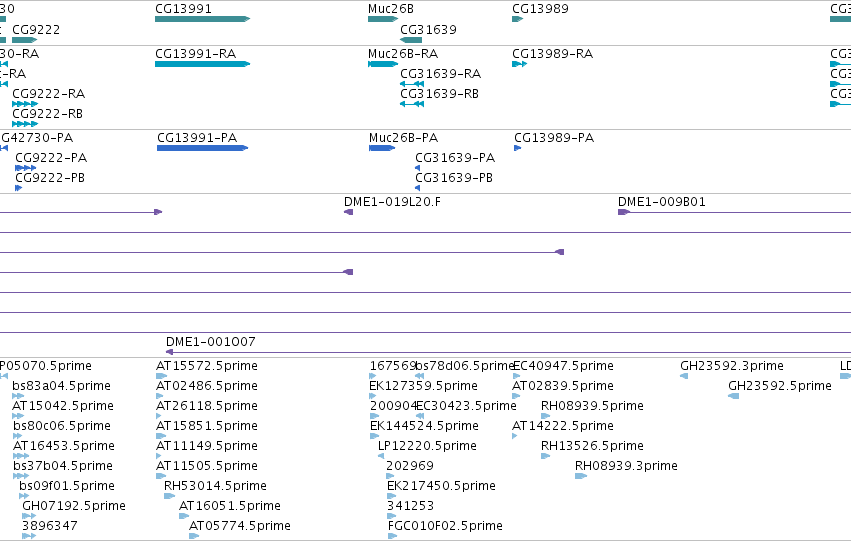Screen dimensions: 851x541
Task: Select the AT15851.5prime EST
Action: point(161,436)
